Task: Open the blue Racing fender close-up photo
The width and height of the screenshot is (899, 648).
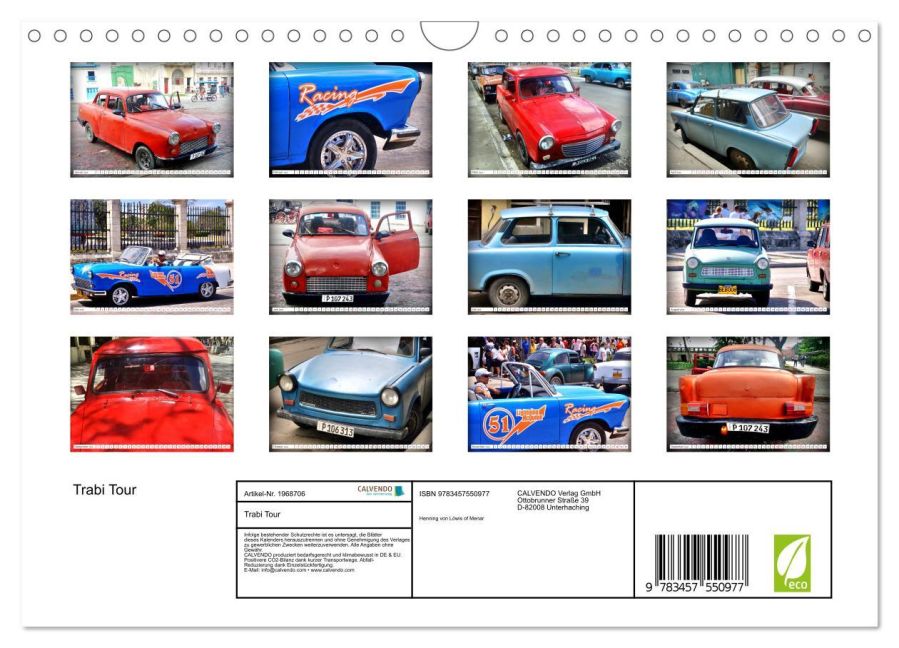Action: [x=350, y=120]
